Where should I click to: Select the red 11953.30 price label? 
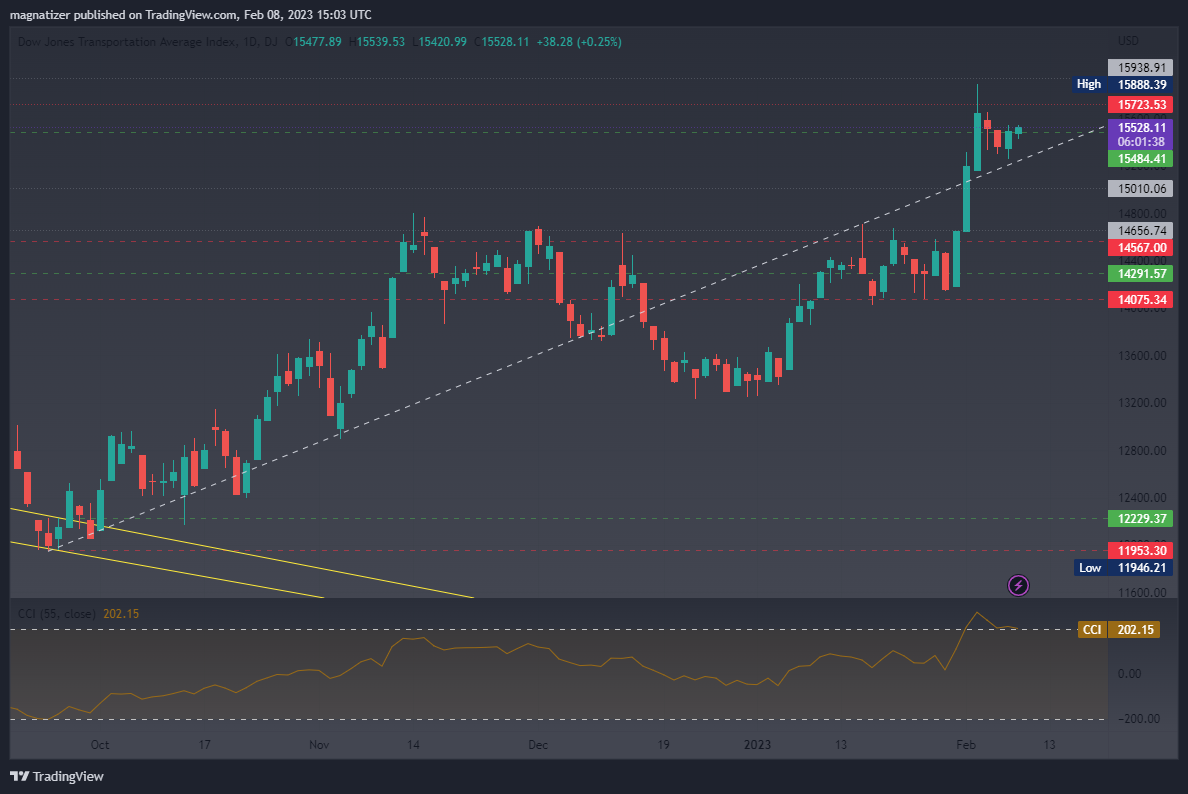point(1140,551)
